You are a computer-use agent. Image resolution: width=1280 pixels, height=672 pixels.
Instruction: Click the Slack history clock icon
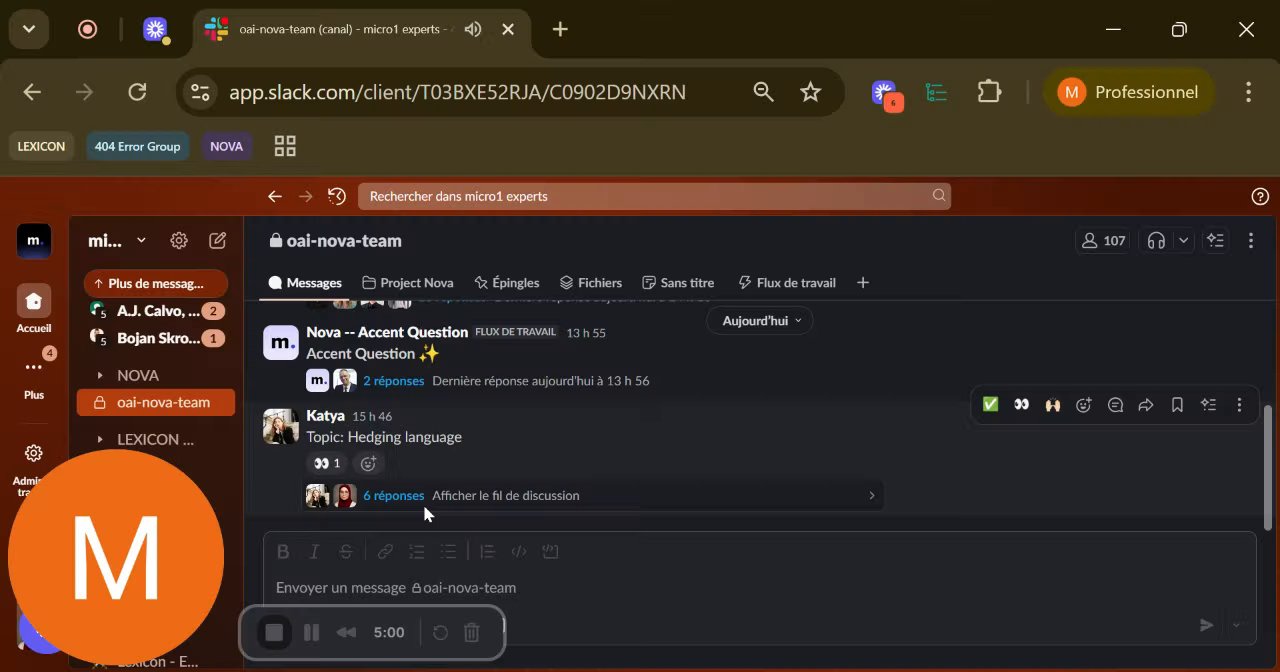[x=337, y=196]
